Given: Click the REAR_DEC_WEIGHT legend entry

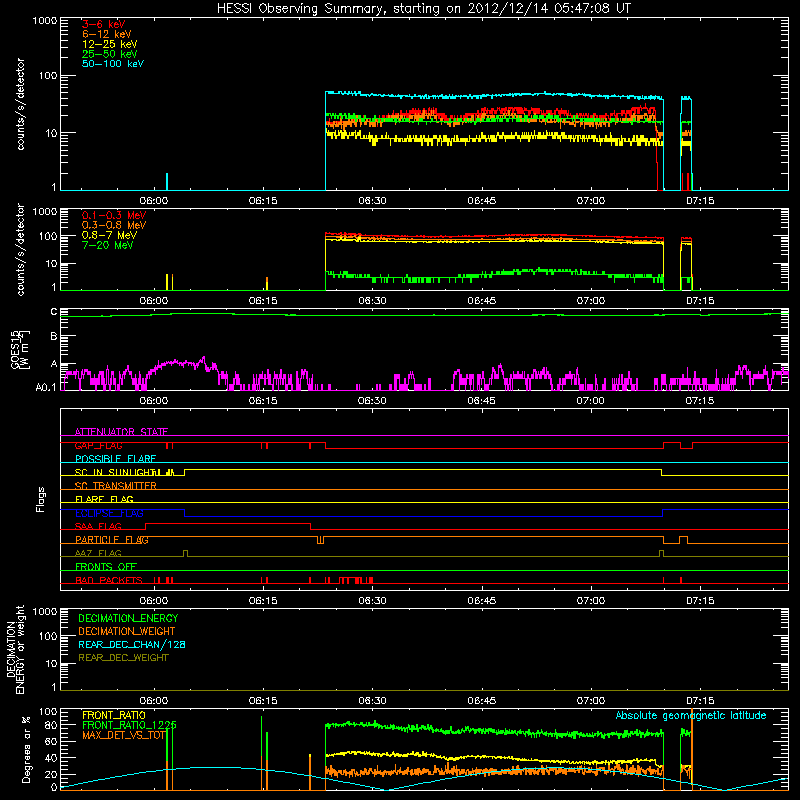Looking at the screenshot, I should pos(123,658).
